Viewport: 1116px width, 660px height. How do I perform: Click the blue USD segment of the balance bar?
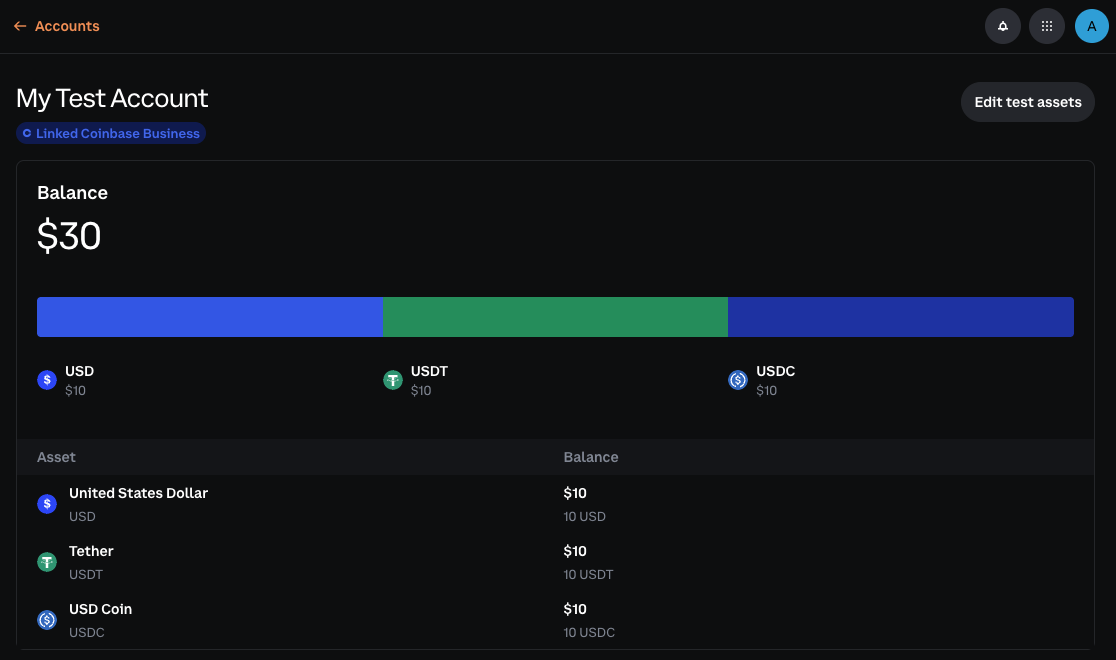point(210,317)
